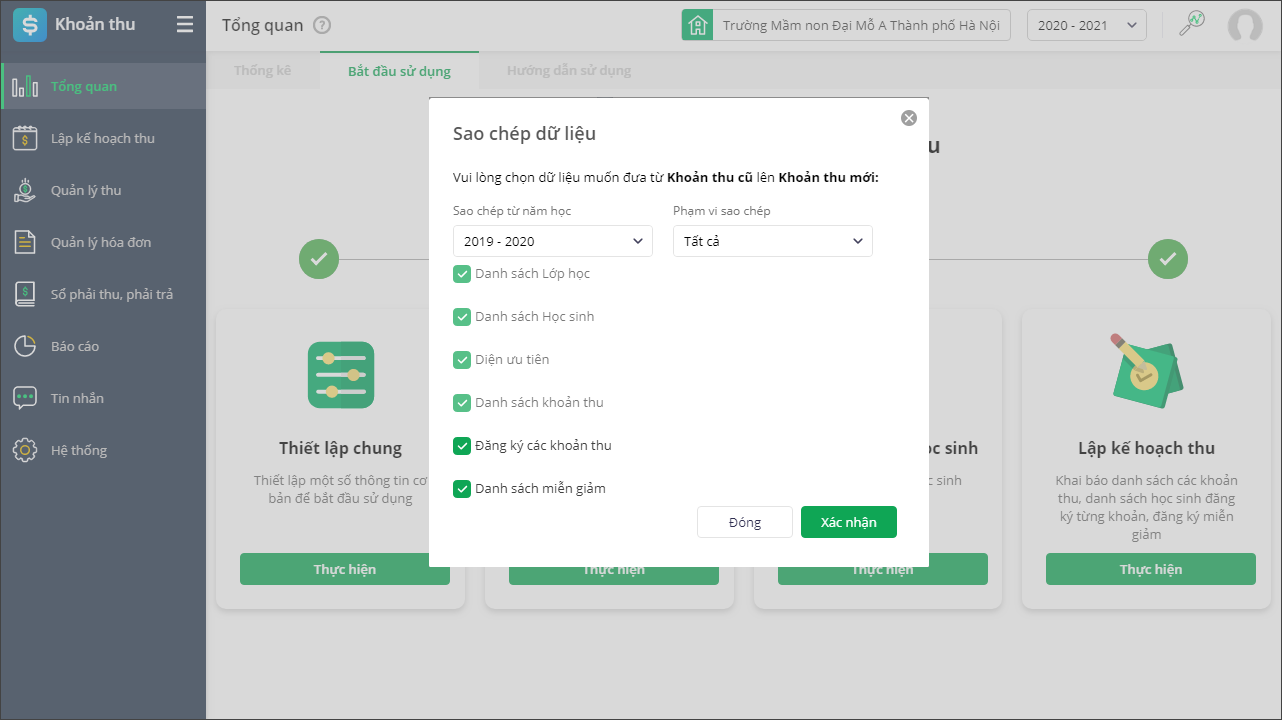This screenshot has width=1282, height=720.
Task: Open the help question mark icon beside Tổng quan
Action: [322, 26]
